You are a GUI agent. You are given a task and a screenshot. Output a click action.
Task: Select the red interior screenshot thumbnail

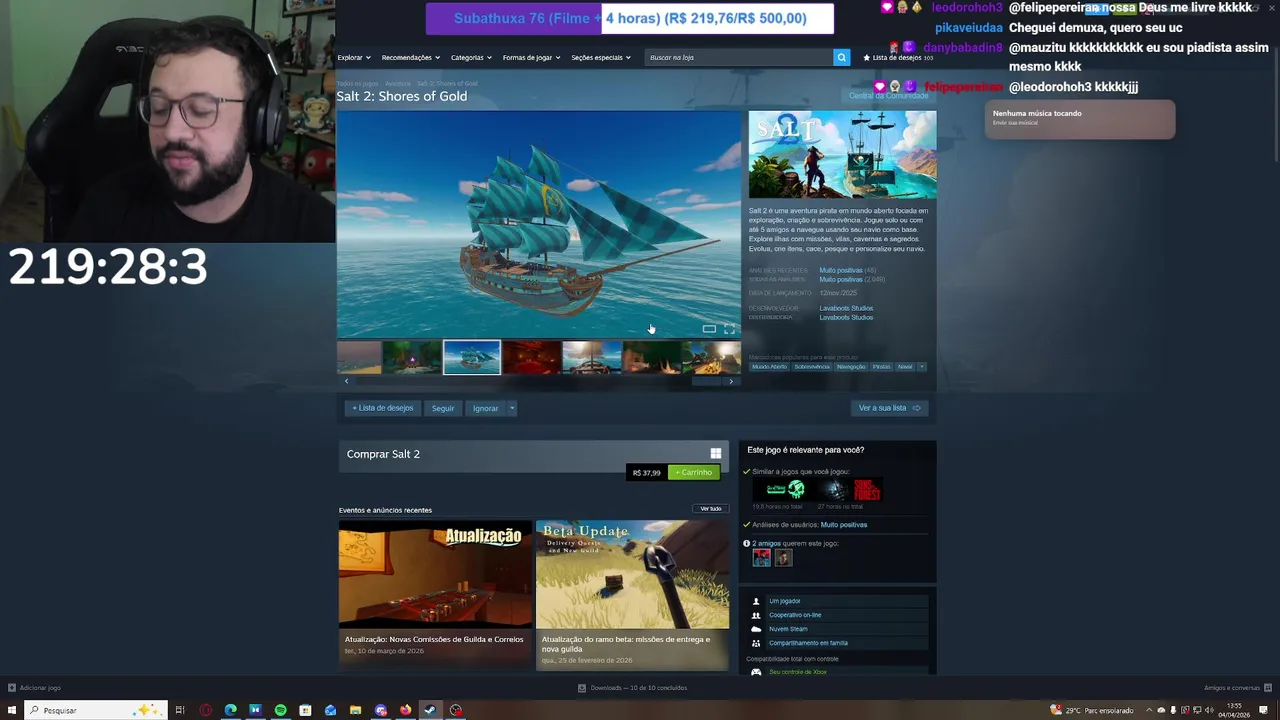pyautogui.click(x=531, y=358)
